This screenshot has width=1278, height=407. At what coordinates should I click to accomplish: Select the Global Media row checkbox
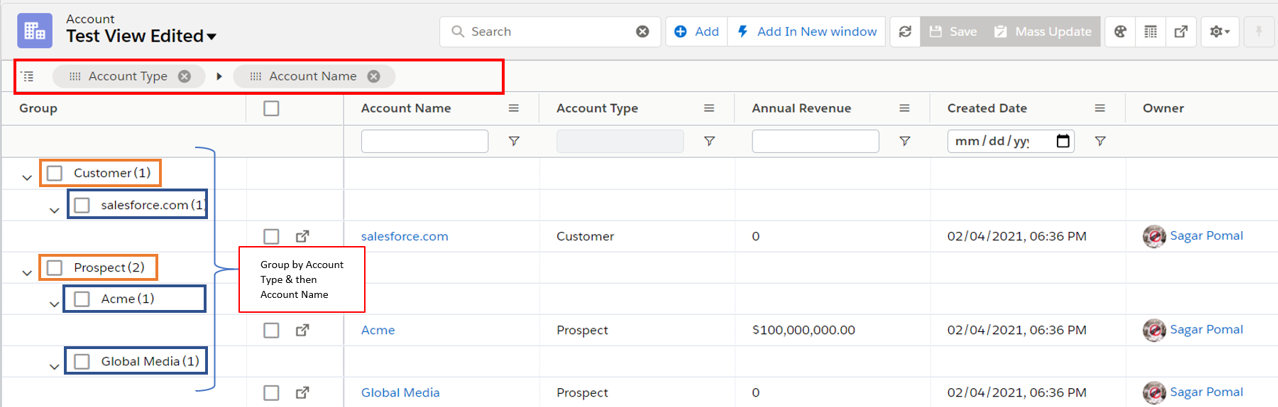pyautogui.click(x=272, y=393)
